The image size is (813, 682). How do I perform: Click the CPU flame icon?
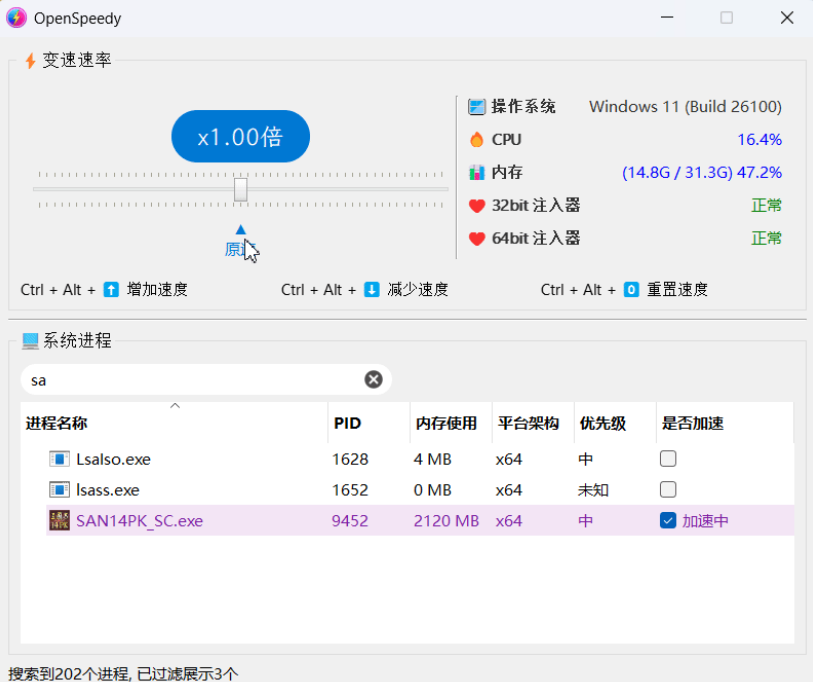[476, 140]
